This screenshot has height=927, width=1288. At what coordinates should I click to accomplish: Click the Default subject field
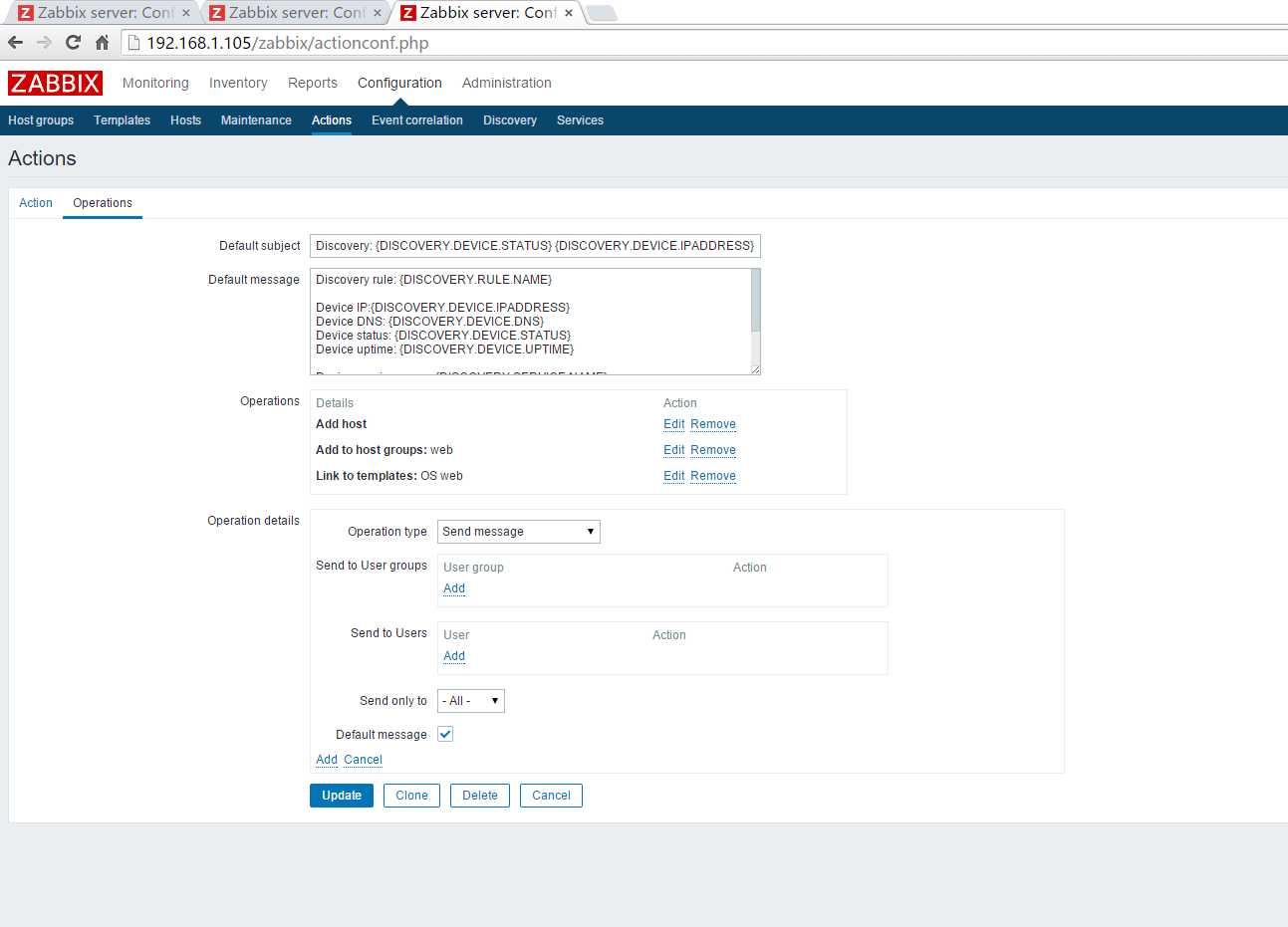point(535,246)
